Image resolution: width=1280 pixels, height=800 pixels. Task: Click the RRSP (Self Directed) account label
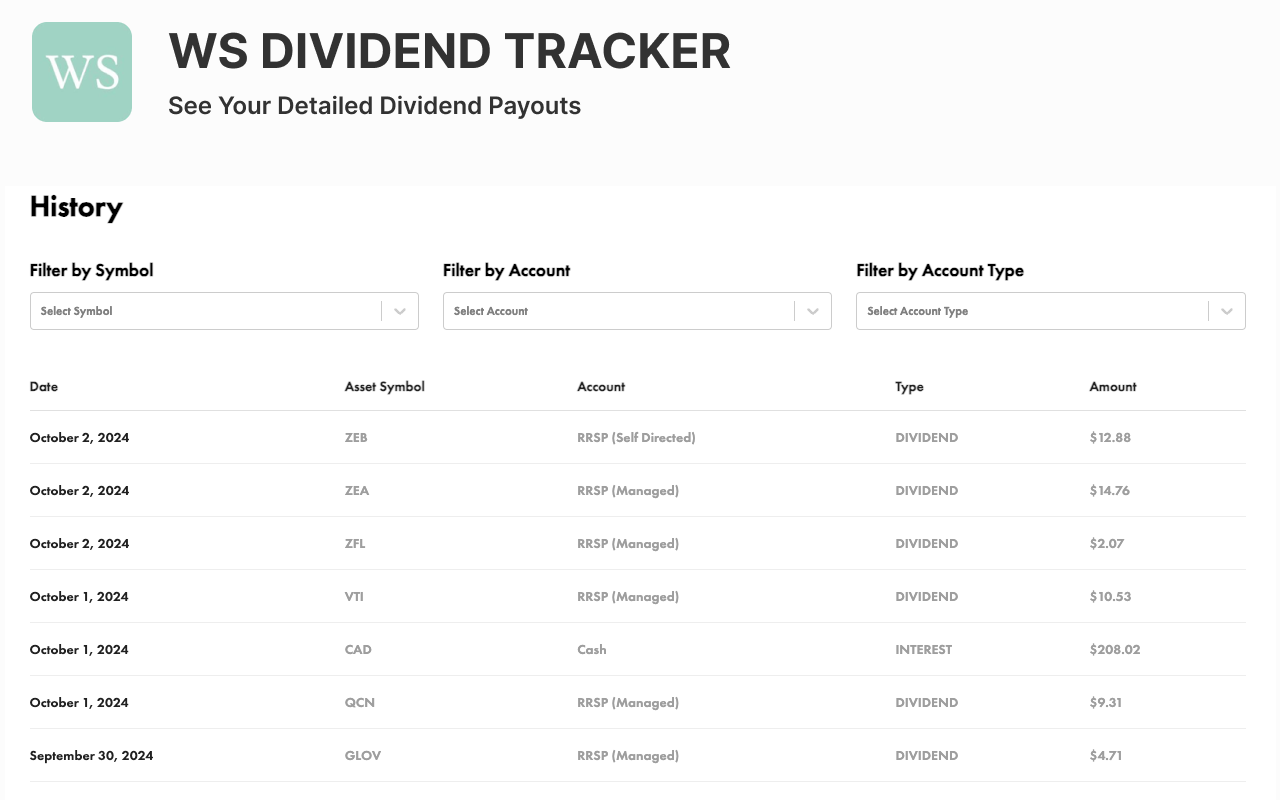pyautogui.click(x=636, y=437)
